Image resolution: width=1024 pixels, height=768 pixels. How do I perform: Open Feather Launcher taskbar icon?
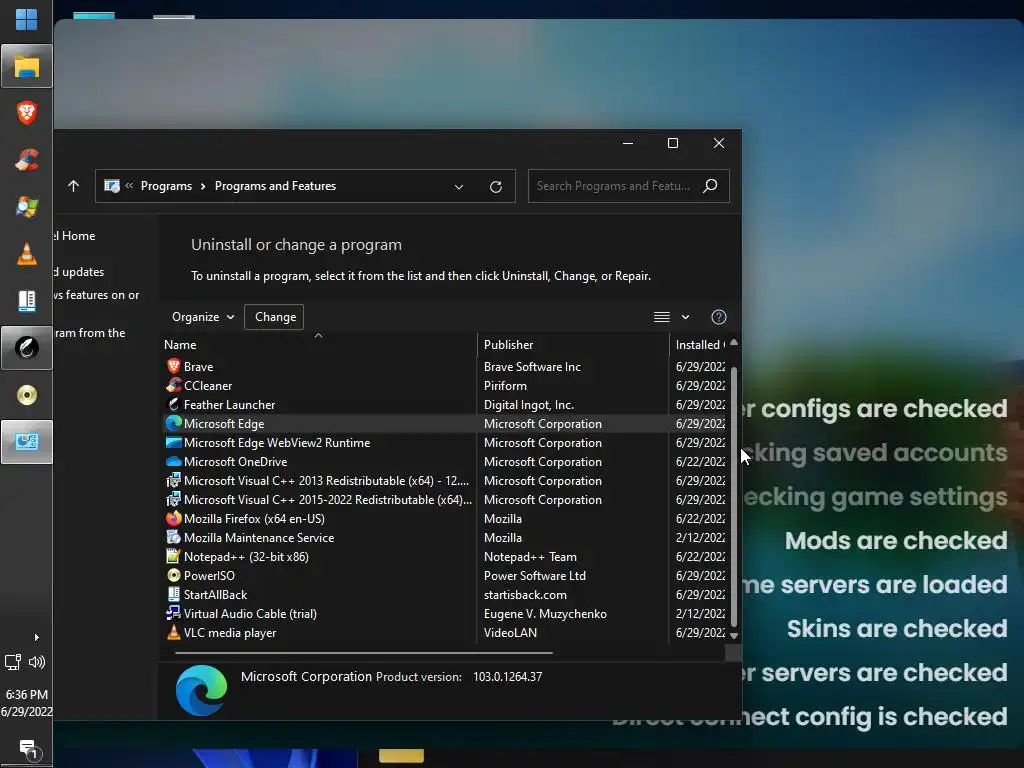[27, 347]
